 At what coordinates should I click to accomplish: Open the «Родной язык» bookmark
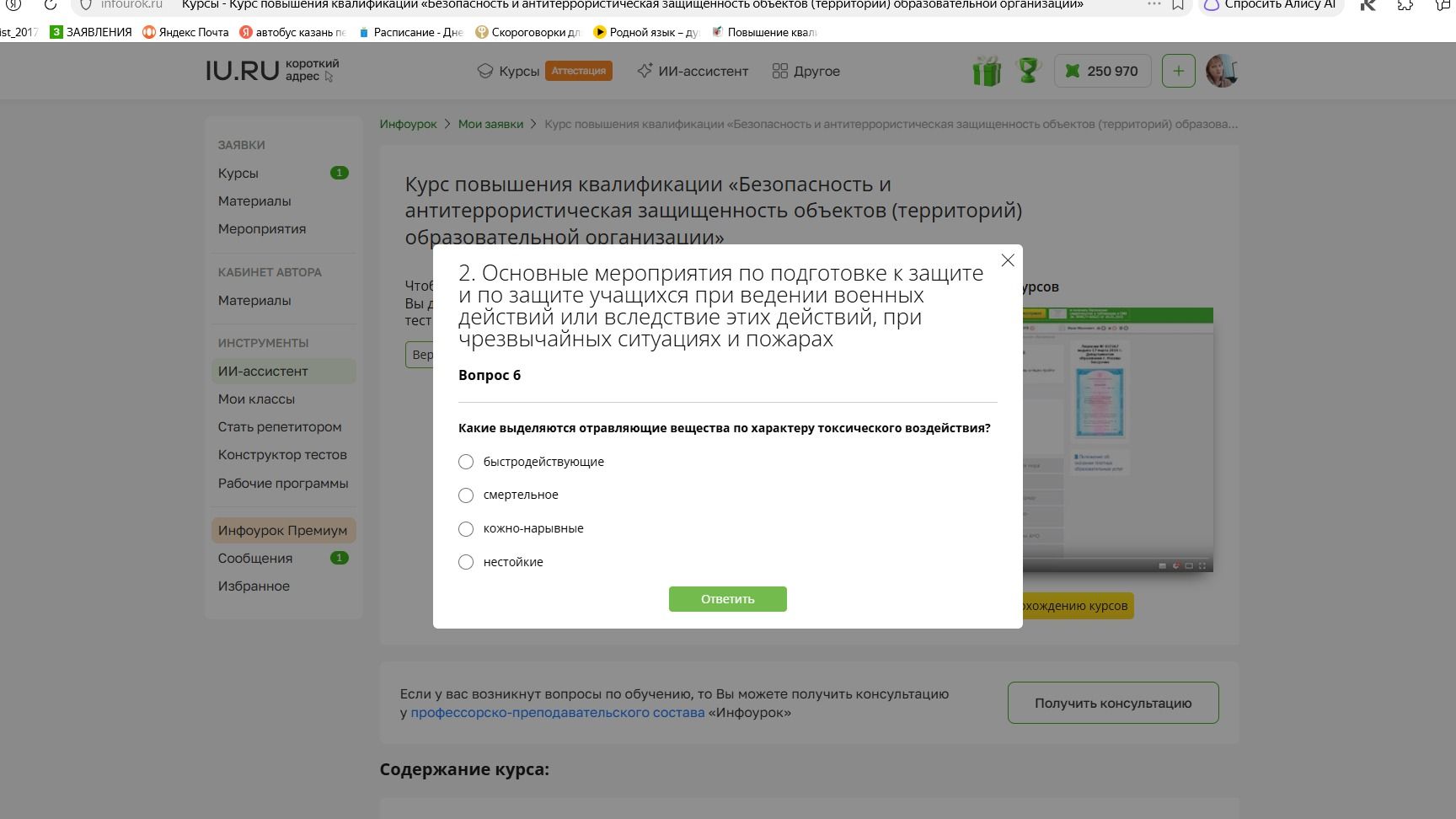[646, 32]
